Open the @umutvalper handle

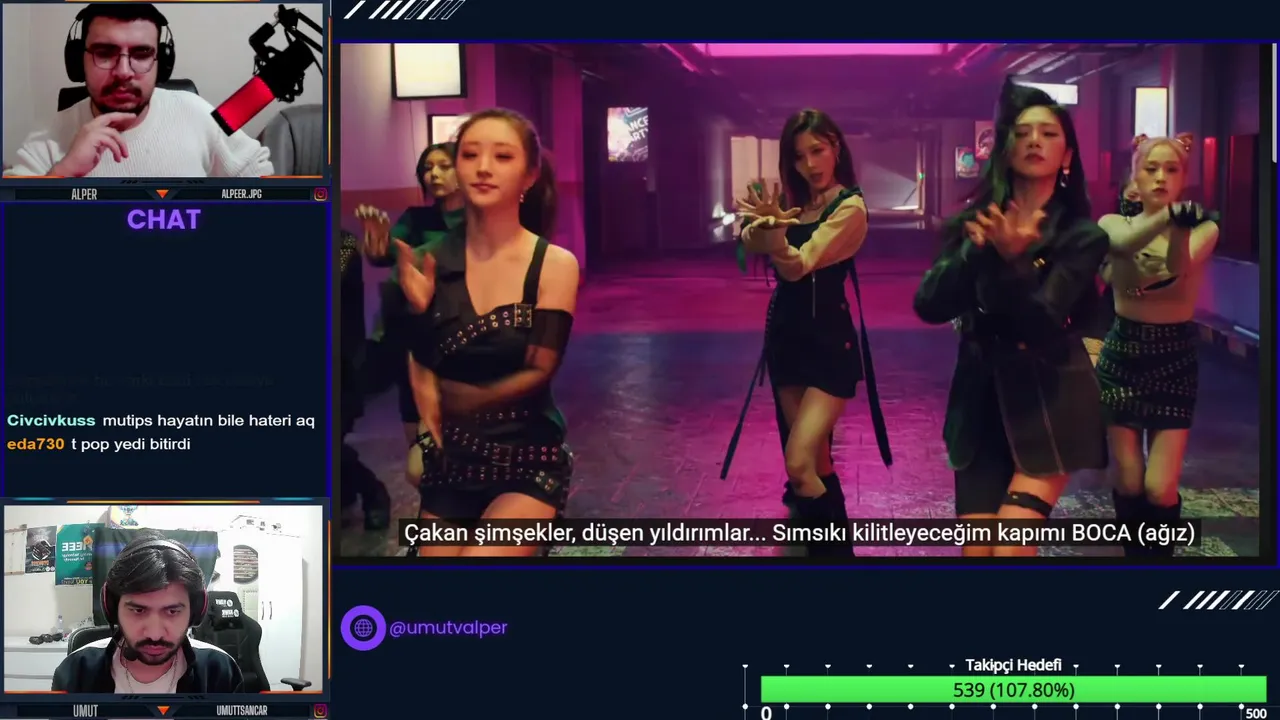(448, 628)
